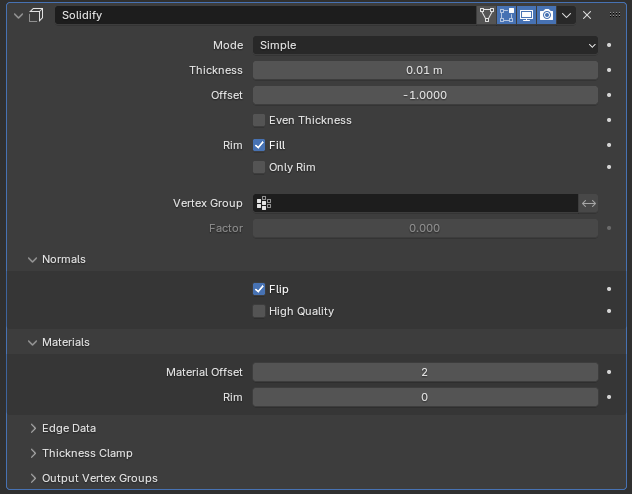The height and width of the screenshot is (494, 632).
Task: Remove the Solidify modifier with X icon
Action: tap(587, 15)
